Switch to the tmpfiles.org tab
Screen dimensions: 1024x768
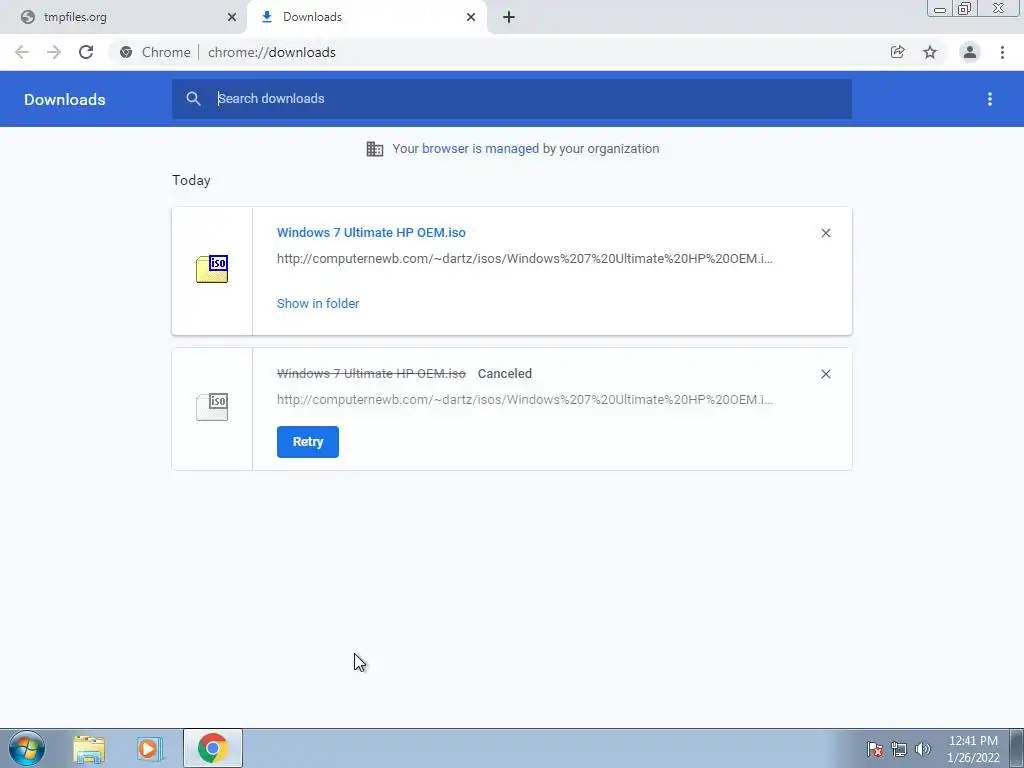[x=122, y=17]
